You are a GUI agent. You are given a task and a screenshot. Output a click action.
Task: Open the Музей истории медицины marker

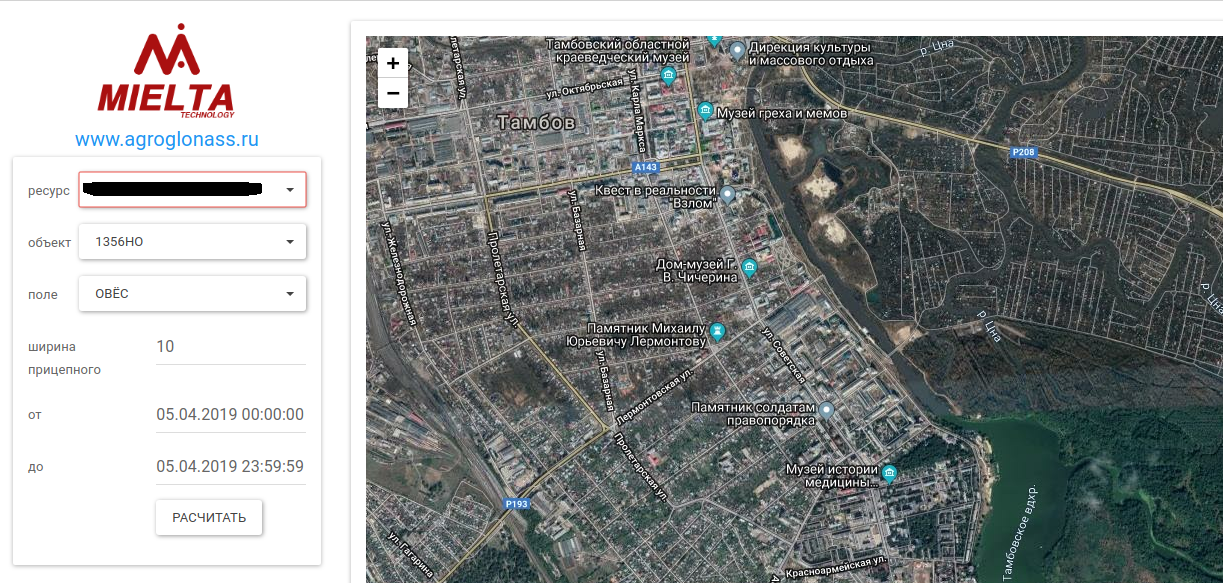(888, 473)
